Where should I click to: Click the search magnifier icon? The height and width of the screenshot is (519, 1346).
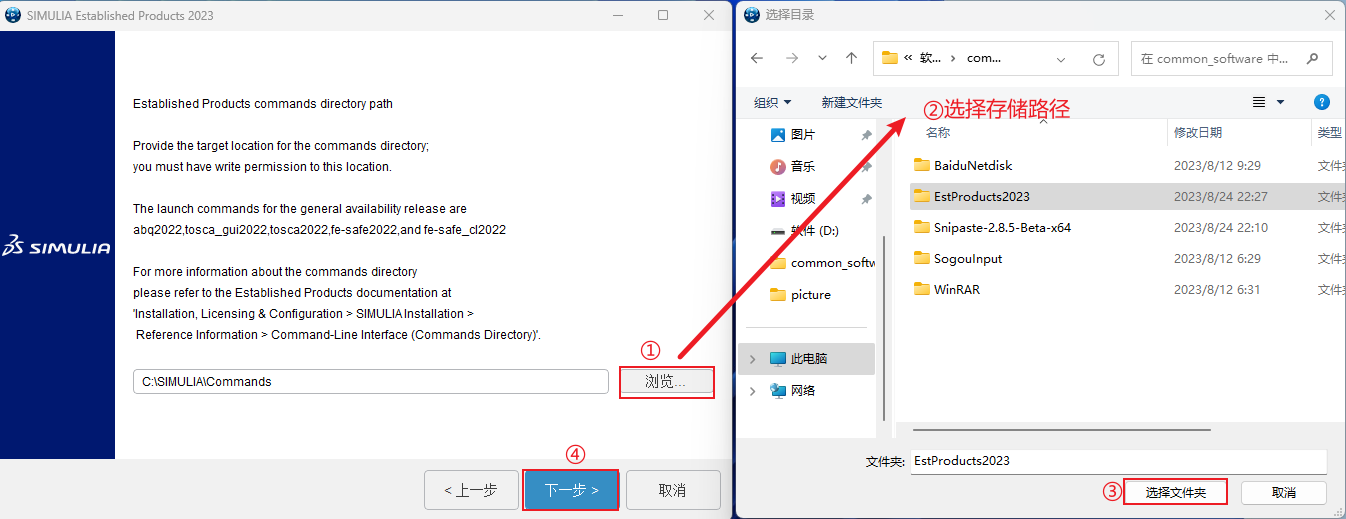(1313, 58)
